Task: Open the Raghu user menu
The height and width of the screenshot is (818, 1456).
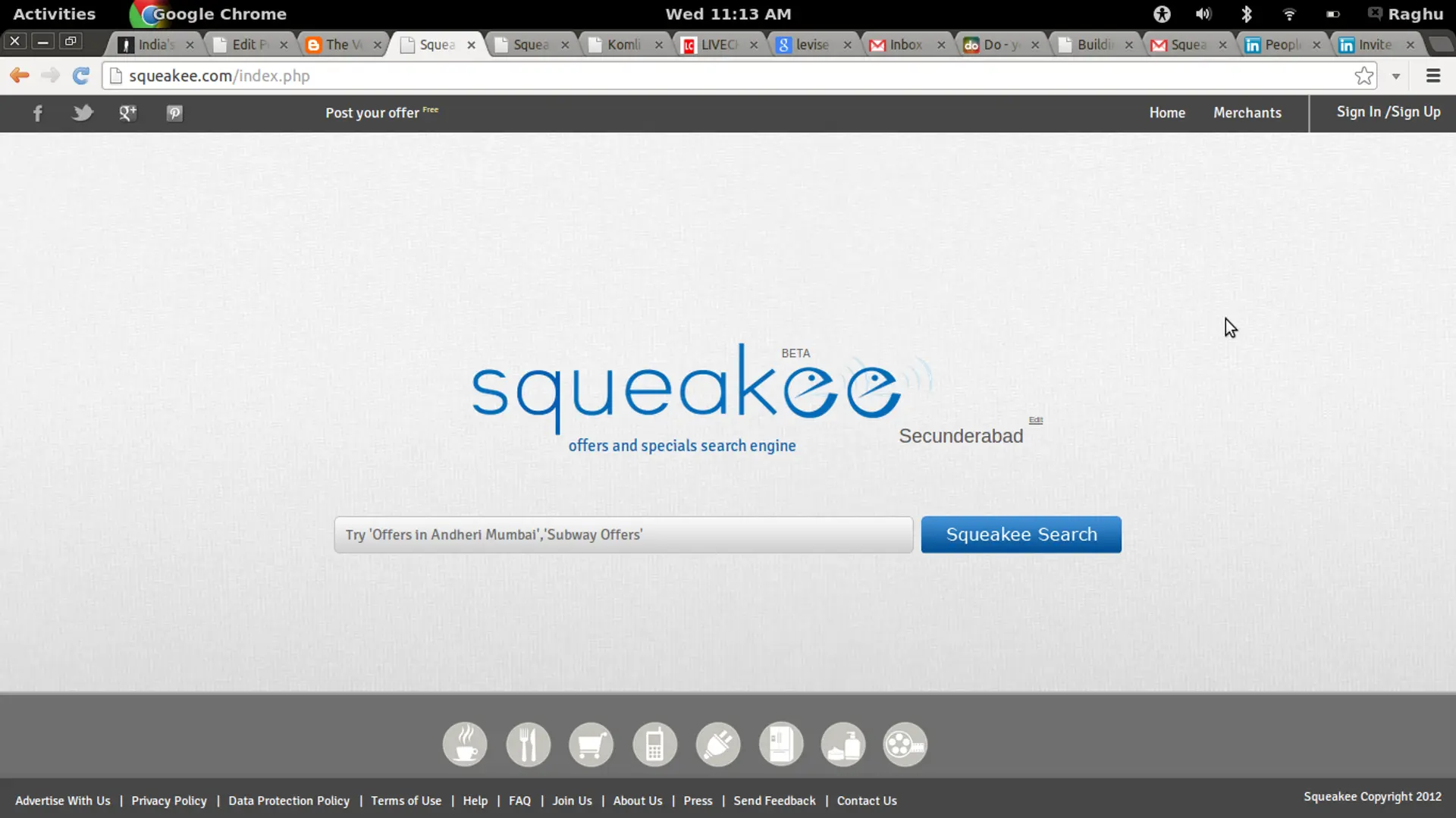Action: (1405, 14)
